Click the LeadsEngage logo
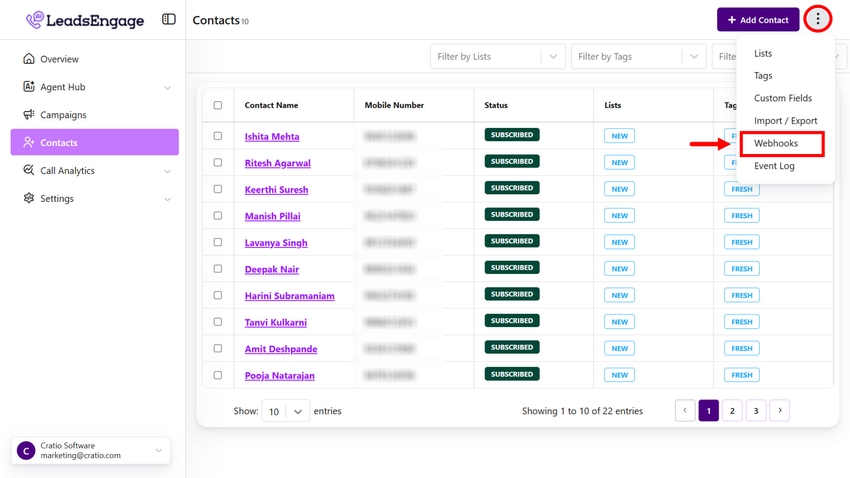This screenshot has height=478, width=850. tap(85, 20)
